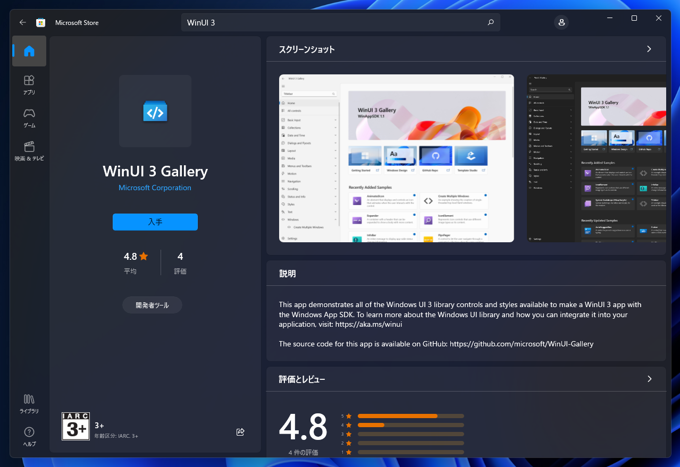Click the 年齢区分: IARC 3+ text
This screenshot has width=680, height=467.
click(116, 436)
